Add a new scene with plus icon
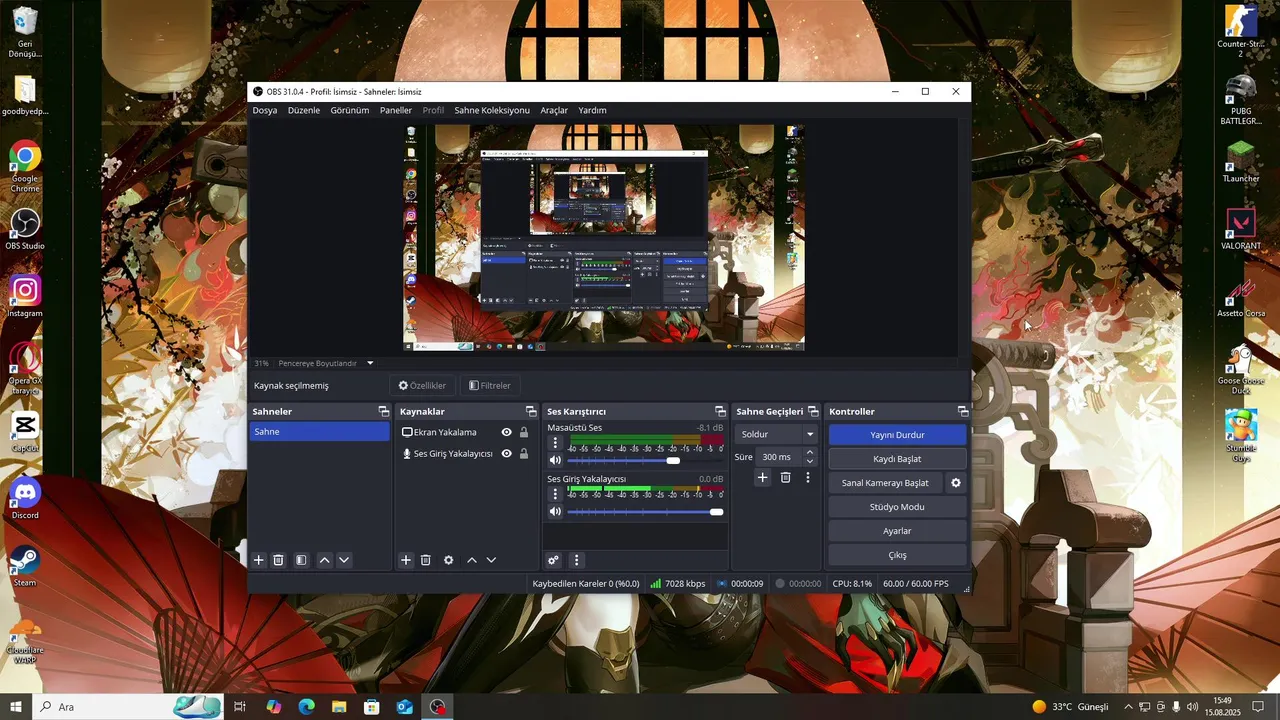Image resolution: width=1280 pixels, height=720 pixels. [258, 560]
